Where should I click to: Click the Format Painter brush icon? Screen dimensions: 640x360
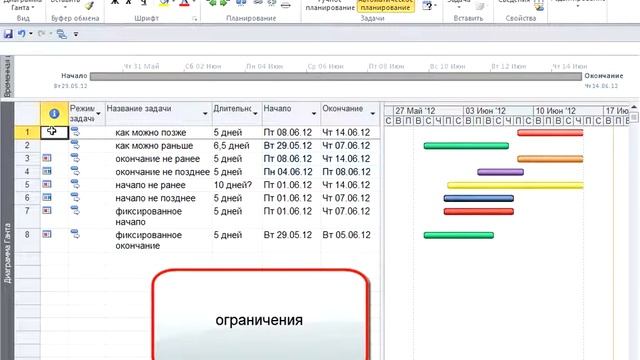point(89,5)
